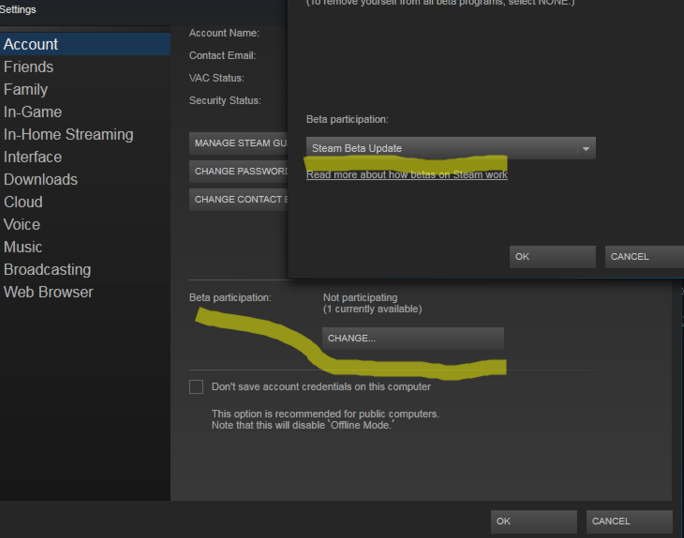
Task: Select Broadcasting in the sidebar
Action: [x=47, y=270]
